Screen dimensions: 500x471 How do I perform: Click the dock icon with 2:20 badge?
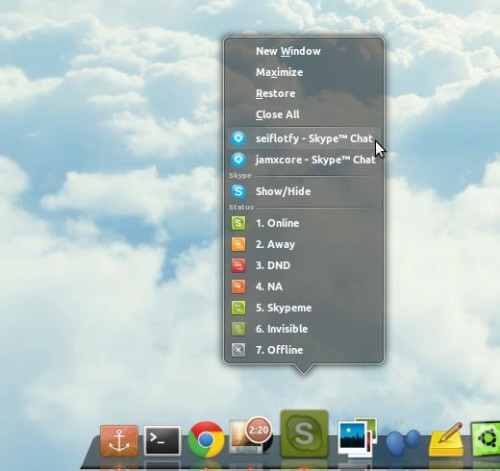(x=251, y=435)
